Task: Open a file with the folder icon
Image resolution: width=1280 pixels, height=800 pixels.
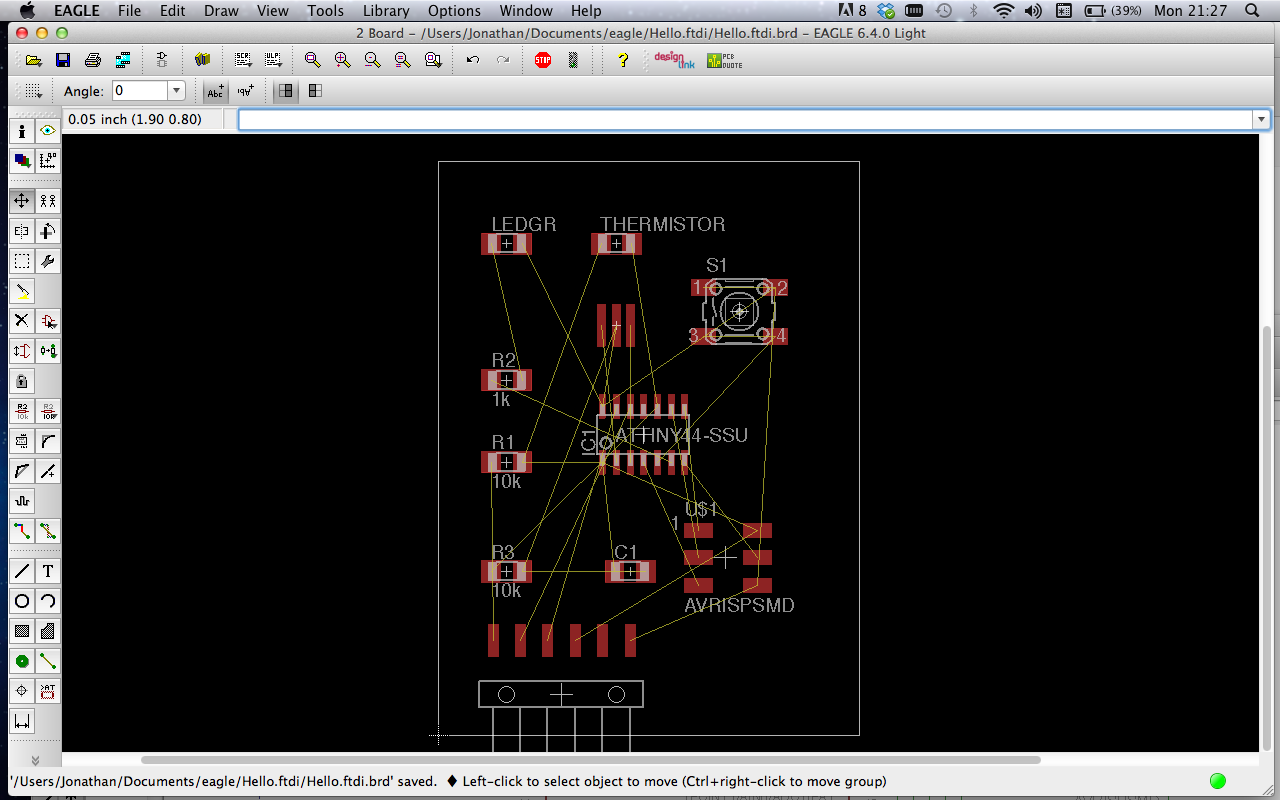Action: click(x=34, y=60)
